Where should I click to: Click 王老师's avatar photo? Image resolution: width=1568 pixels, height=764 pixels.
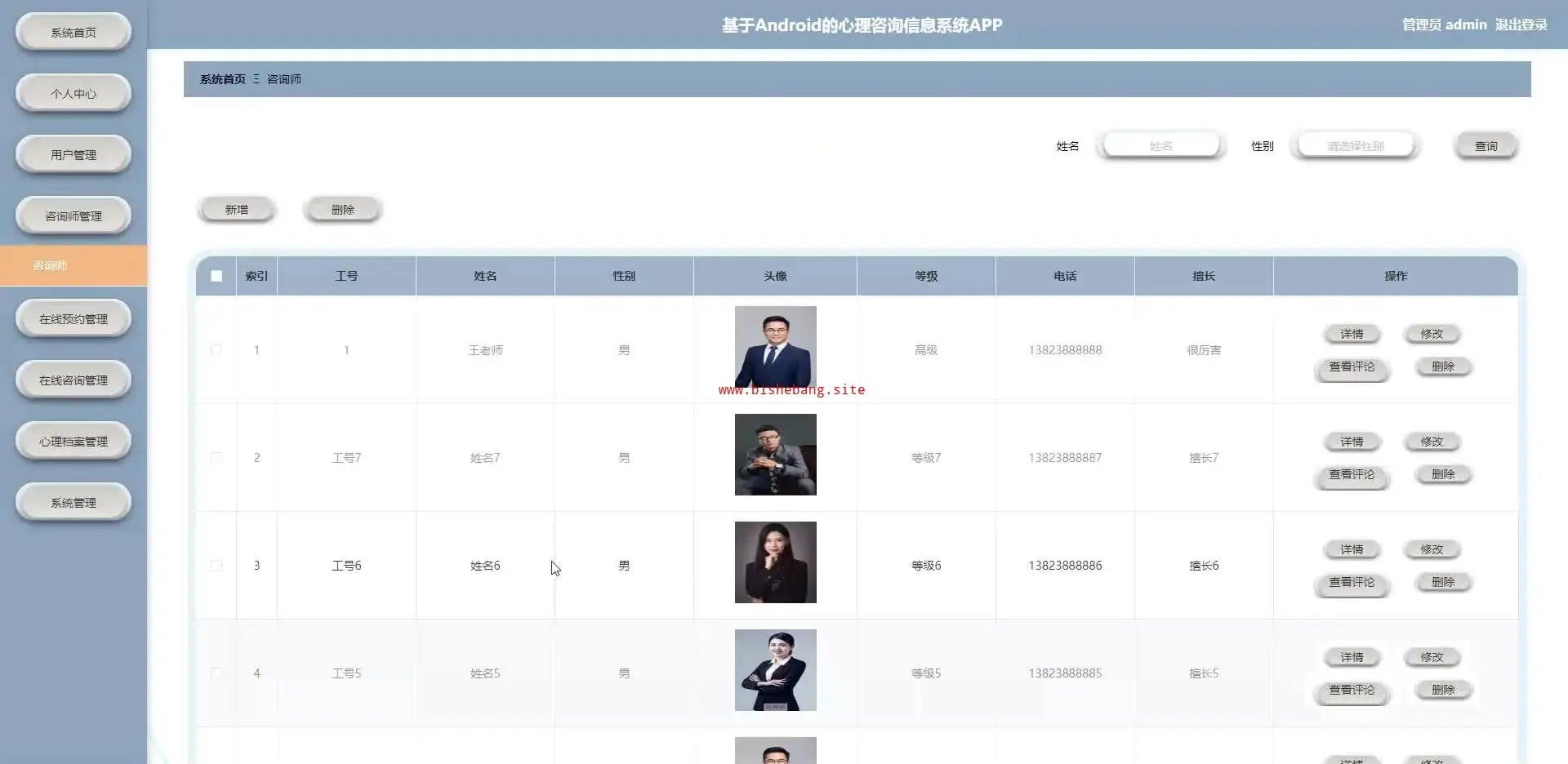pos(776,347)
